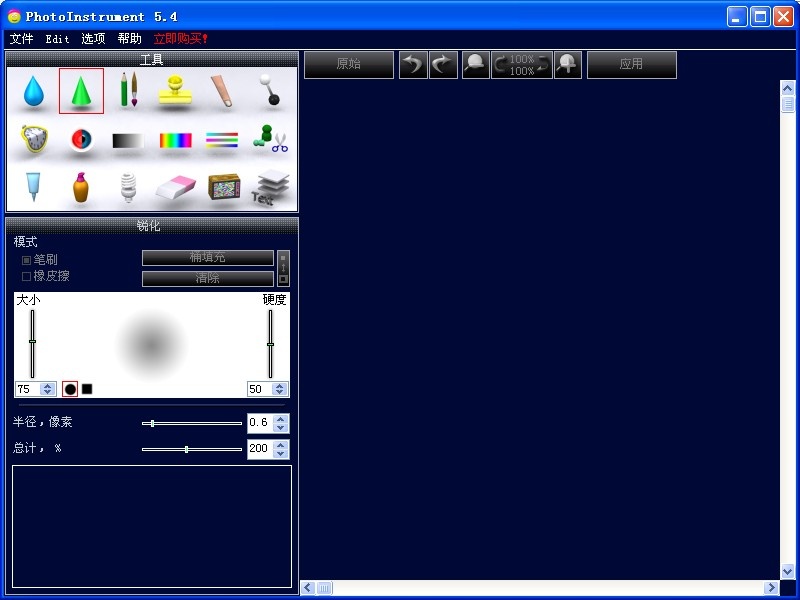Viewport: 800px width, 600px height.
Task: Click the 应用 button
Action: (x=632, y=65)
